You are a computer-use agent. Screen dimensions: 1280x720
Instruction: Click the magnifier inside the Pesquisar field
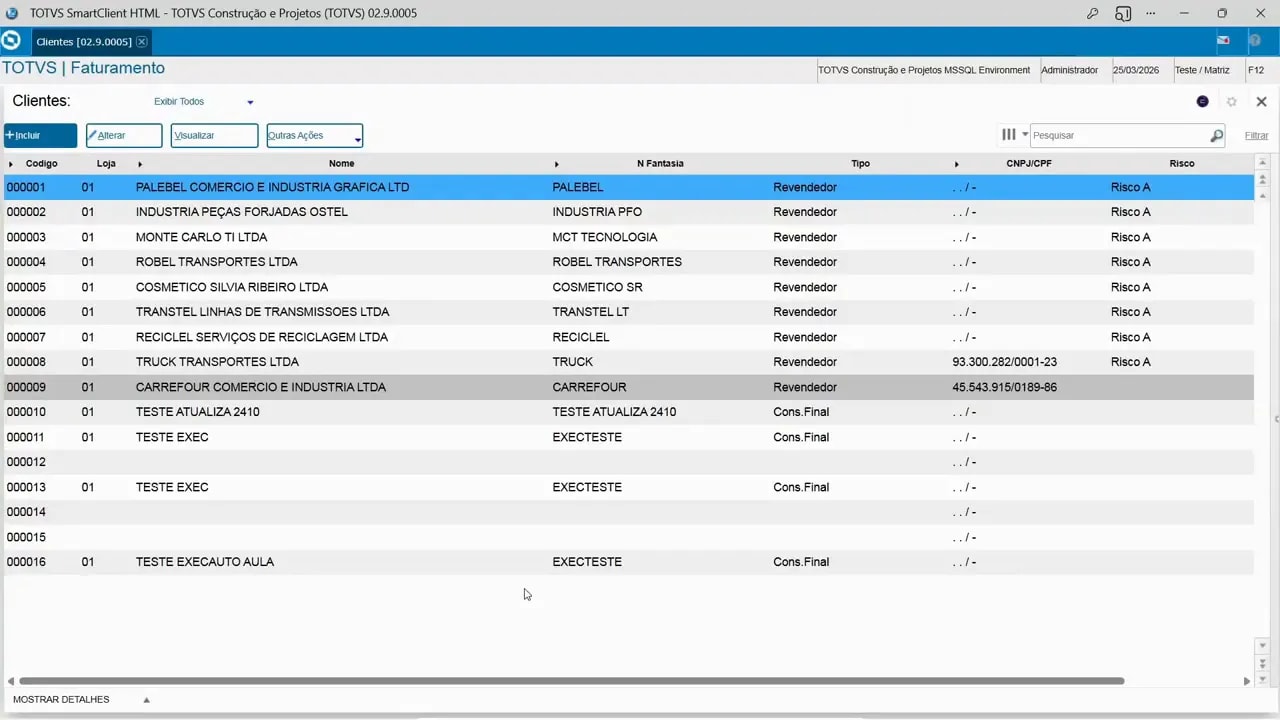(1217, 135)
